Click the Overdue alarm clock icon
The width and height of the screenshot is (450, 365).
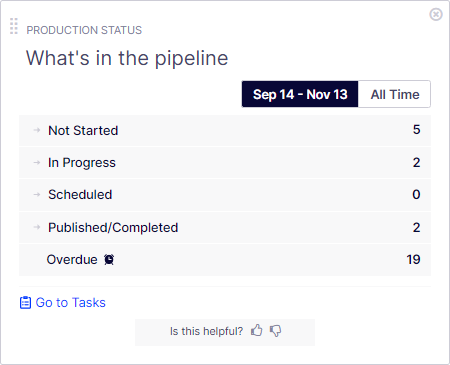[109, 259]
